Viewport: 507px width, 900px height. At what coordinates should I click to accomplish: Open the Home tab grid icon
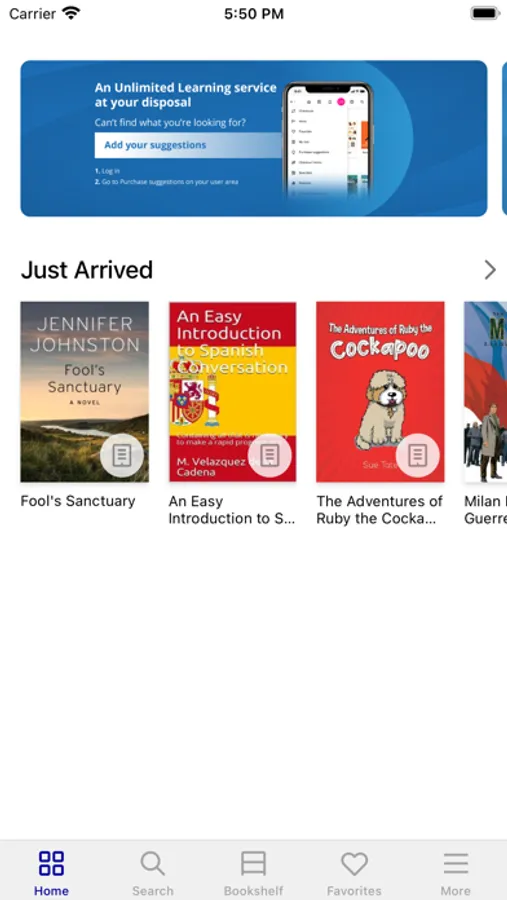[x=51, y=863]
